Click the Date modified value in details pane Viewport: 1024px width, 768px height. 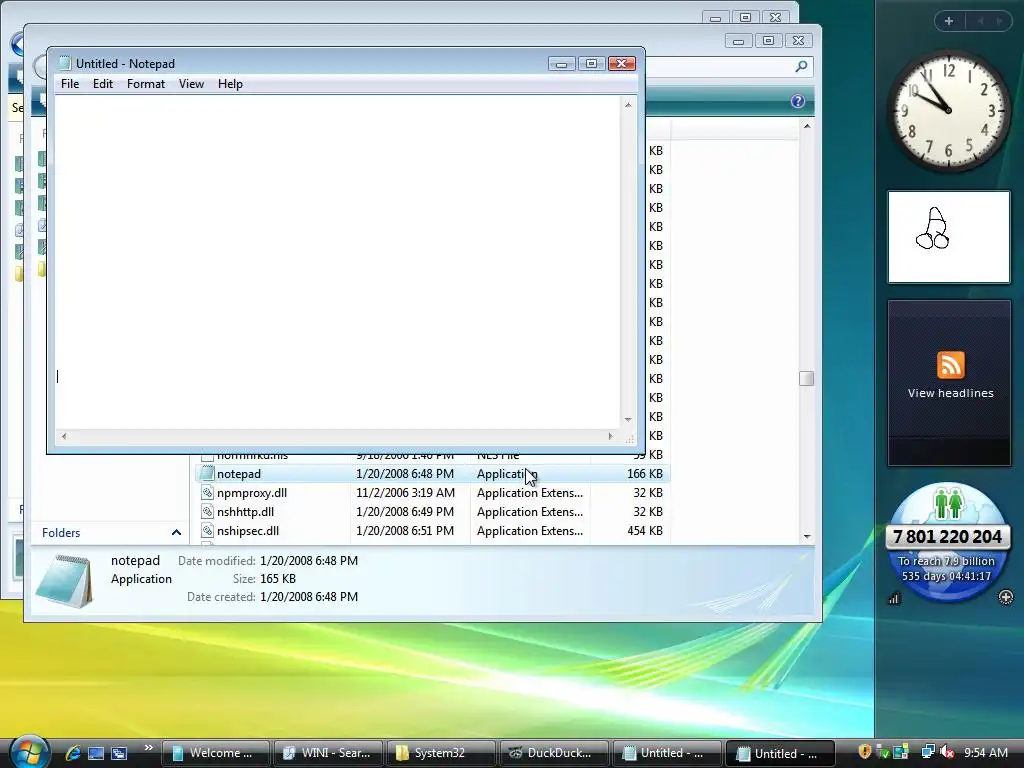(308, 560)
